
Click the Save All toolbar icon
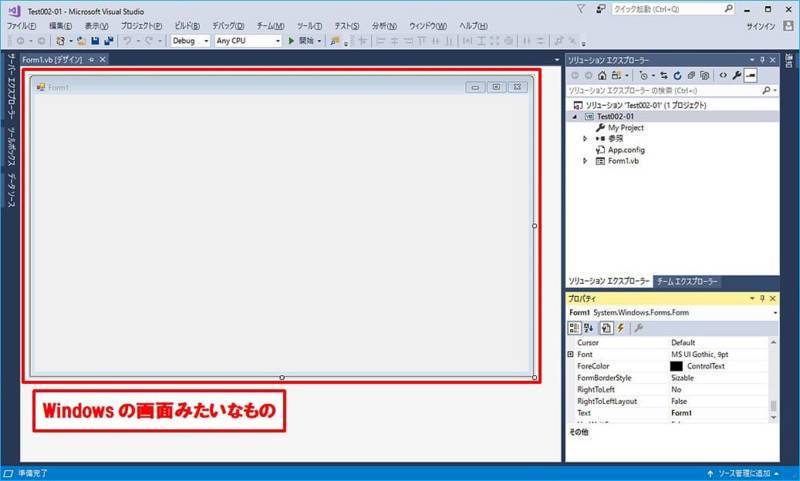tap(109, 41)
